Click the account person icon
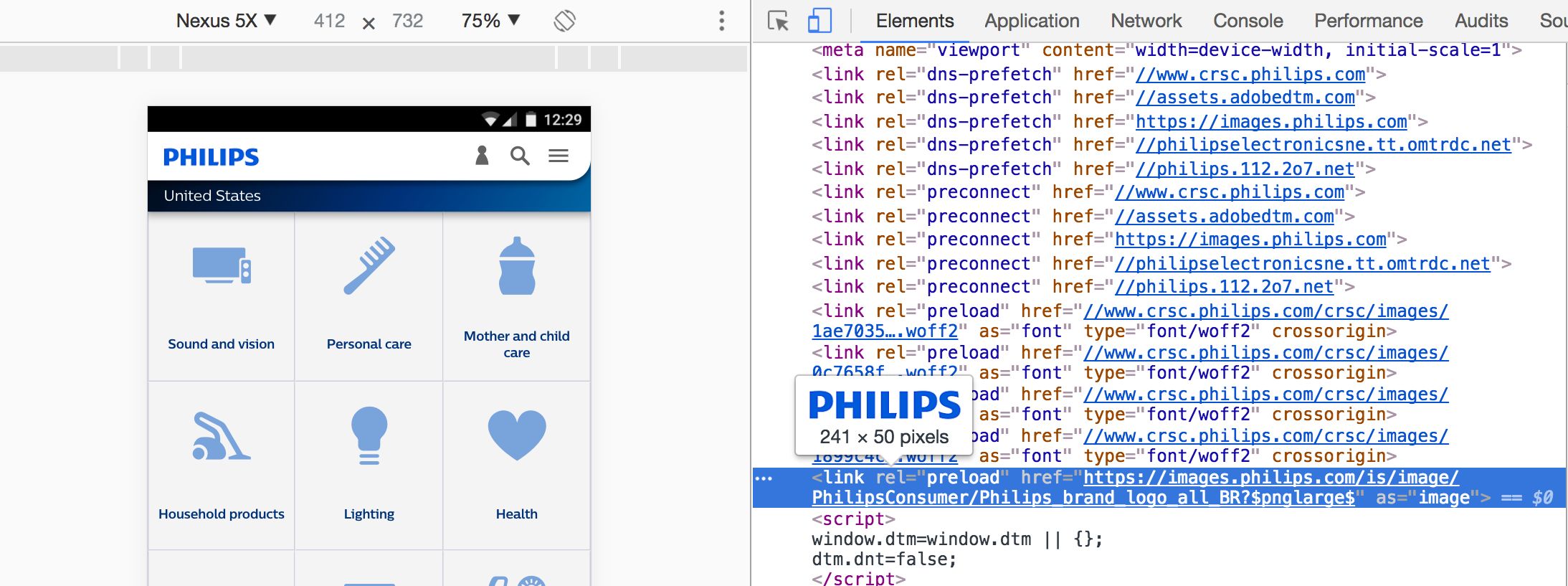The image size is (1568, 586). (482, 156)
